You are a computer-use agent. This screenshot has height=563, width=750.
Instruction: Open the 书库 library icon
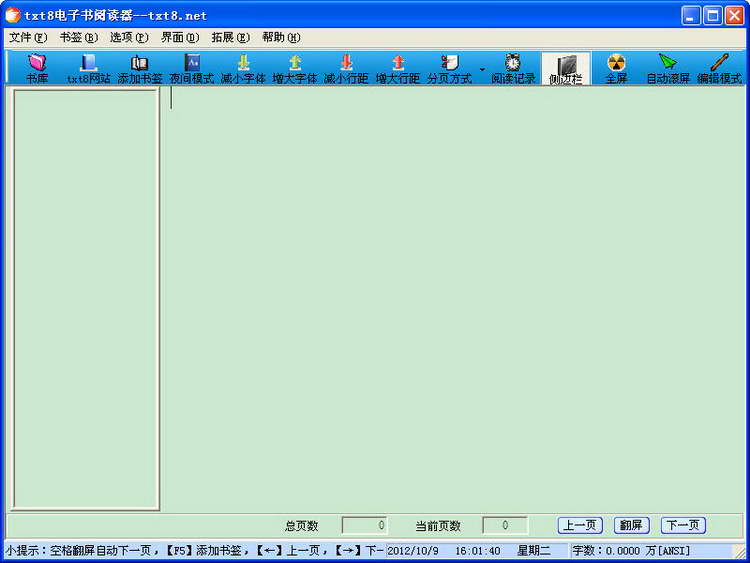(x=37, y=68)
